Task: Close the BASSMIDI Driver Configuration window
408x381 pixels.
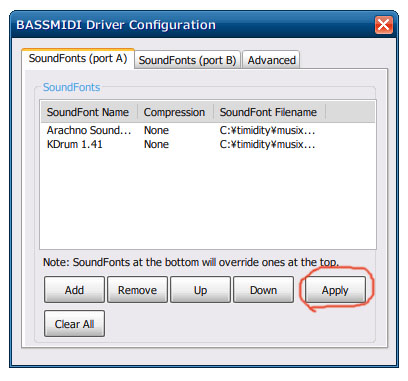Action: (383, 25)
